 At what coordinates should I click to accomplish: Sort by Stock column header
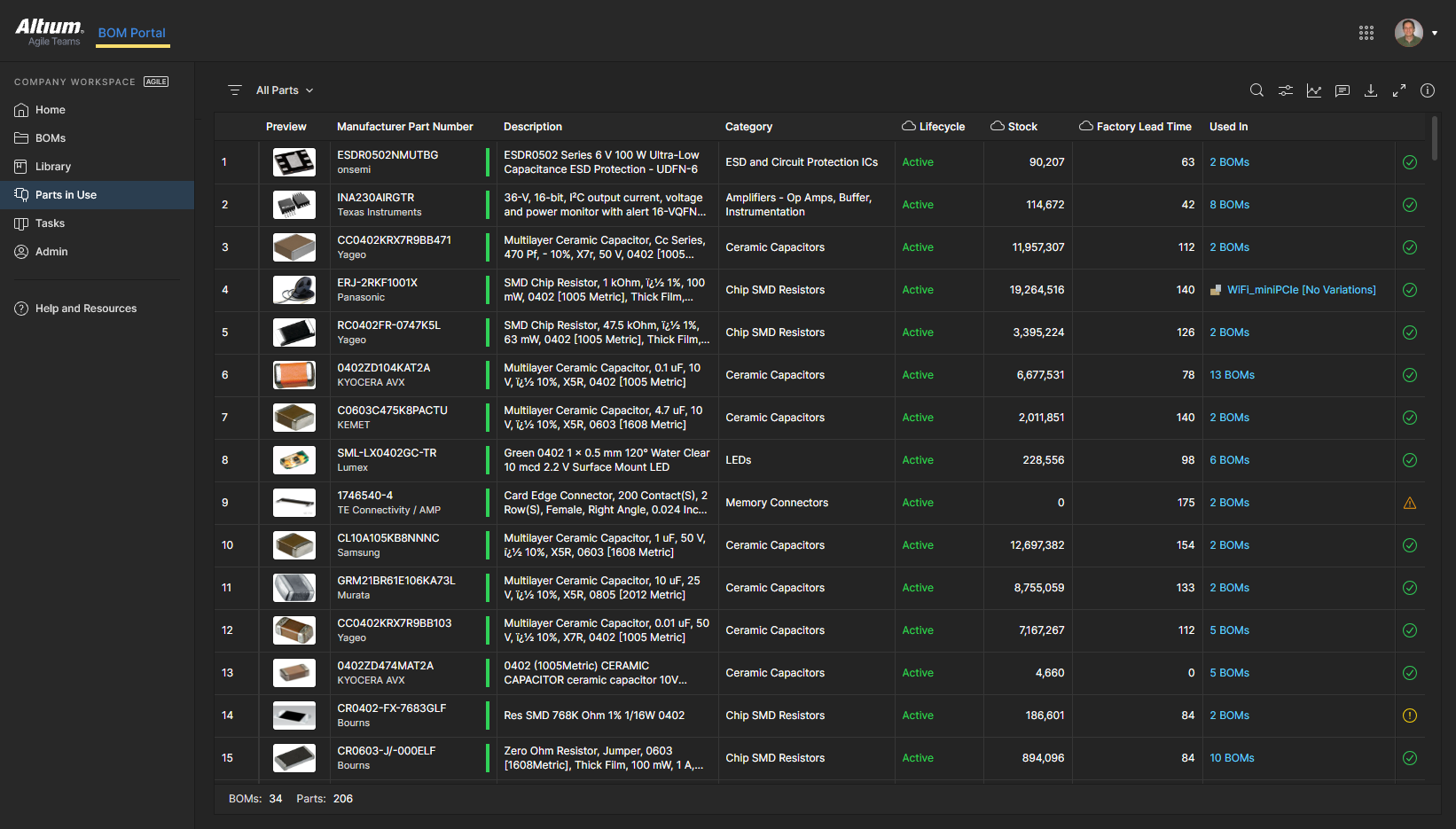click(x=1022, y=127)
